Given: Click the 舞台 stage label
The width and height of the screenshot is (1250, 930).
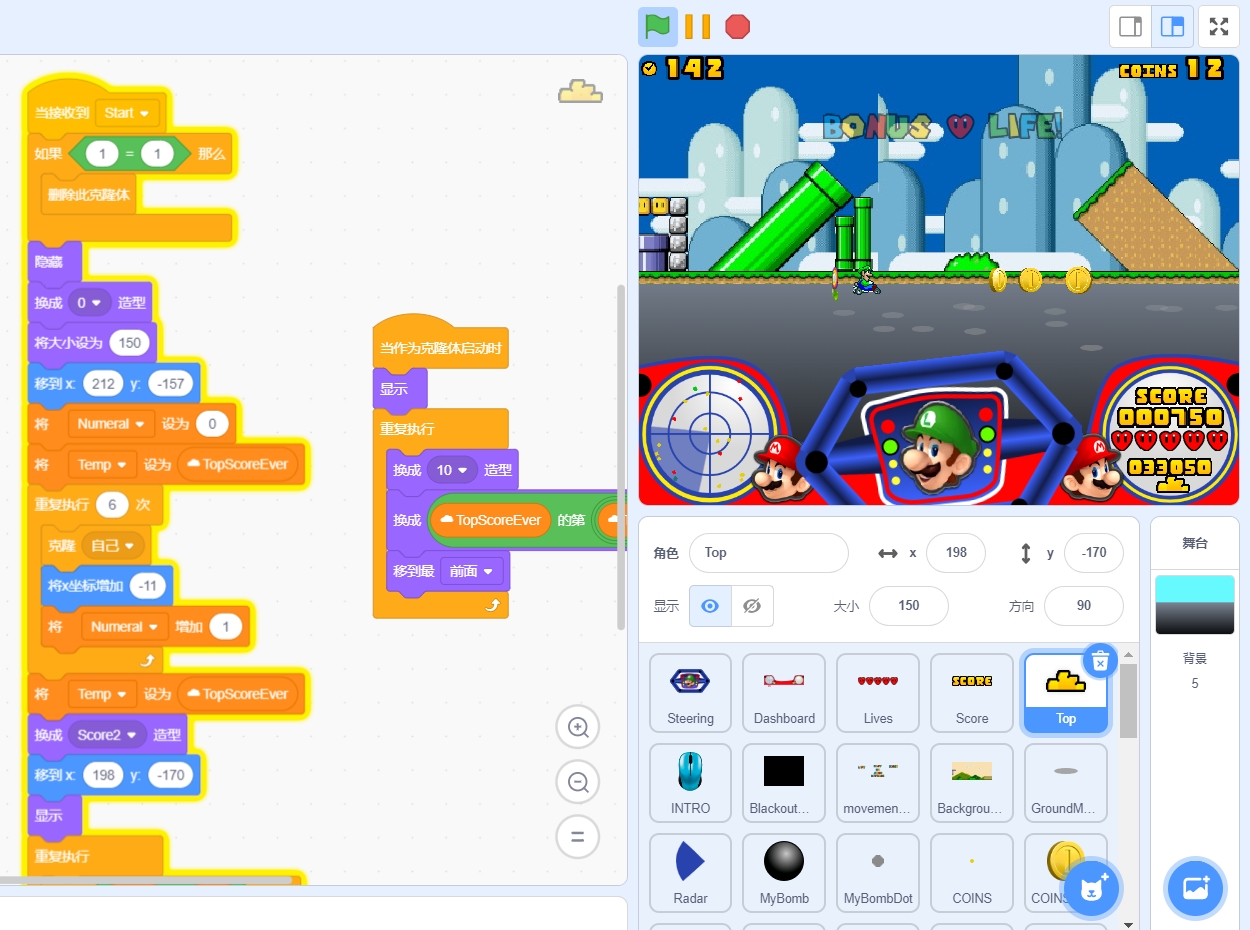Looking at the screenshot, I should (x=1194, y=543).
